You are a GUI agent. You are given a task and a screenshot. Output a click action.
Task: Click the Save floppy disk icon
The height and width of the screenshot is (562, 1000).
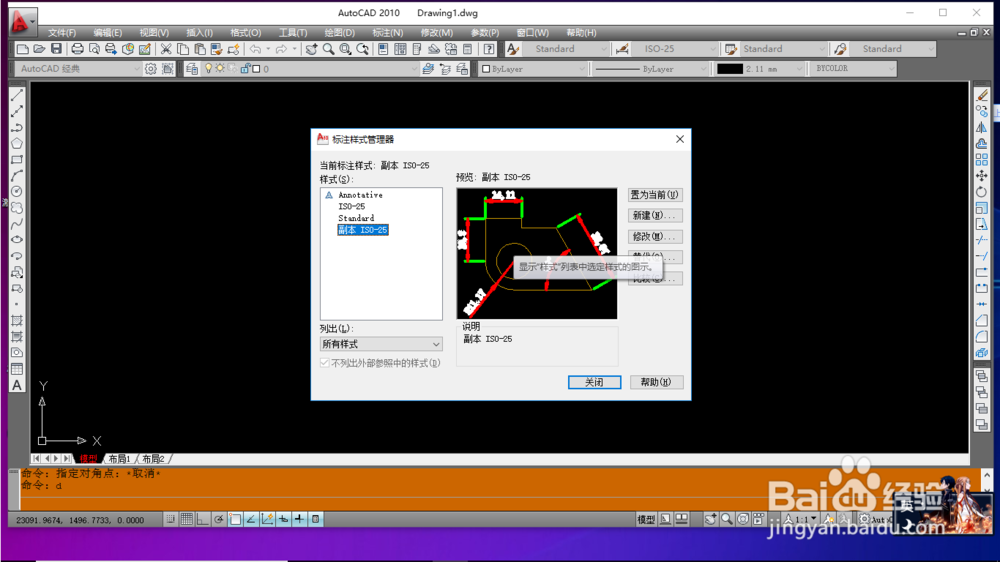coord(56,49)
